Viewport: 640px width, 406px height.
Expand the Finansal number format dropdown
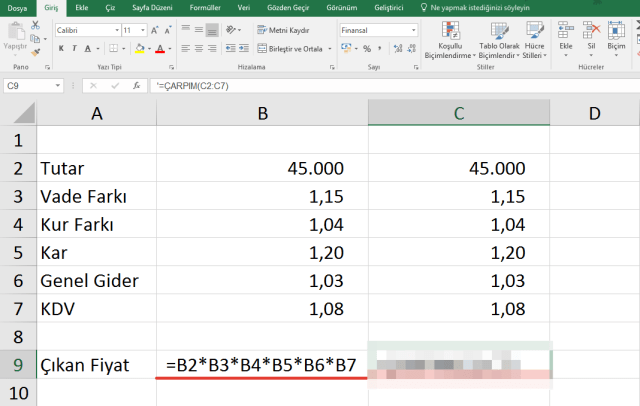point(415,30)
